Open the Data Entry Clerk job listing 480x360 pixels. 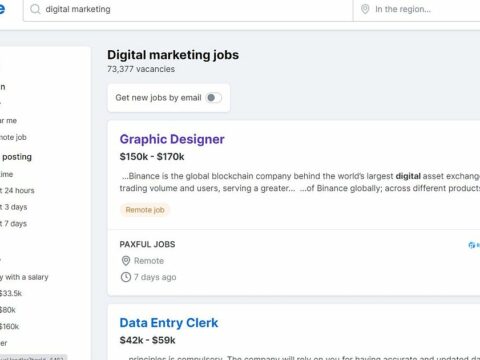click(x=169, y=323)
